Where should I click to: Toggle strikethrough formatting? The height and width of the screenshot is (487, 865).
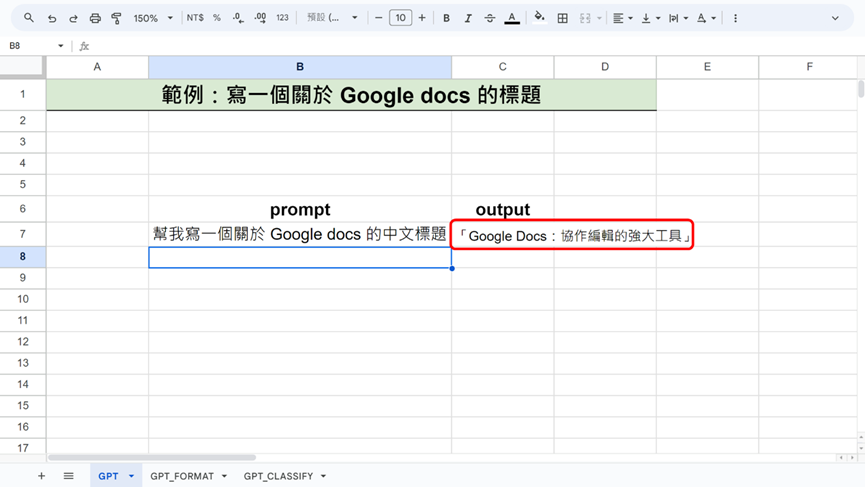point(490,18)
